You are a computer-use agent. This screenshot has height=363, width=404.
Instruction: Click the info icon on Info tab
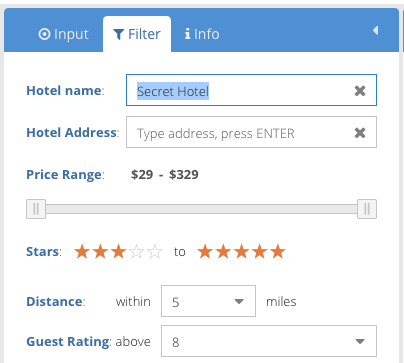coord(188,34)
